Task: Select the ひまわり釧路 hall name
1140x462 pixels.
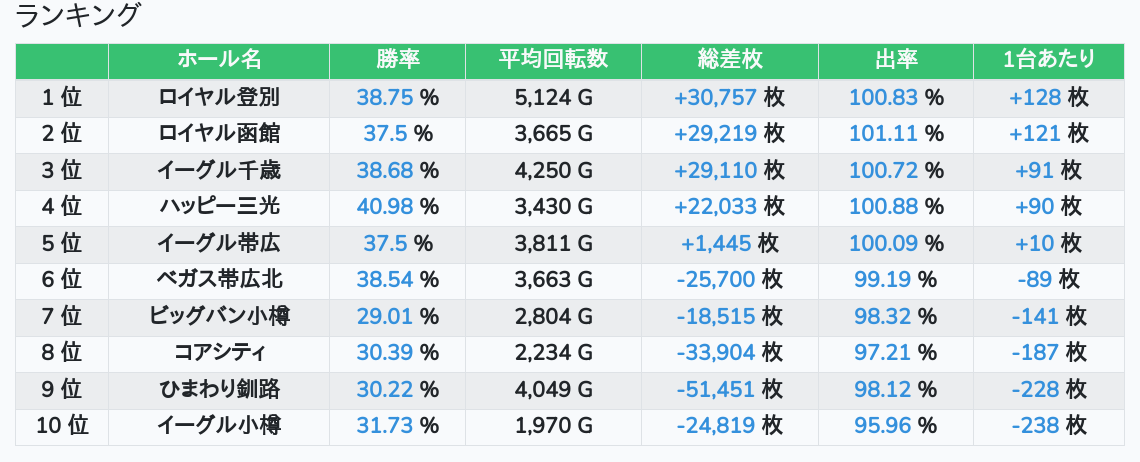Action: 219,389
